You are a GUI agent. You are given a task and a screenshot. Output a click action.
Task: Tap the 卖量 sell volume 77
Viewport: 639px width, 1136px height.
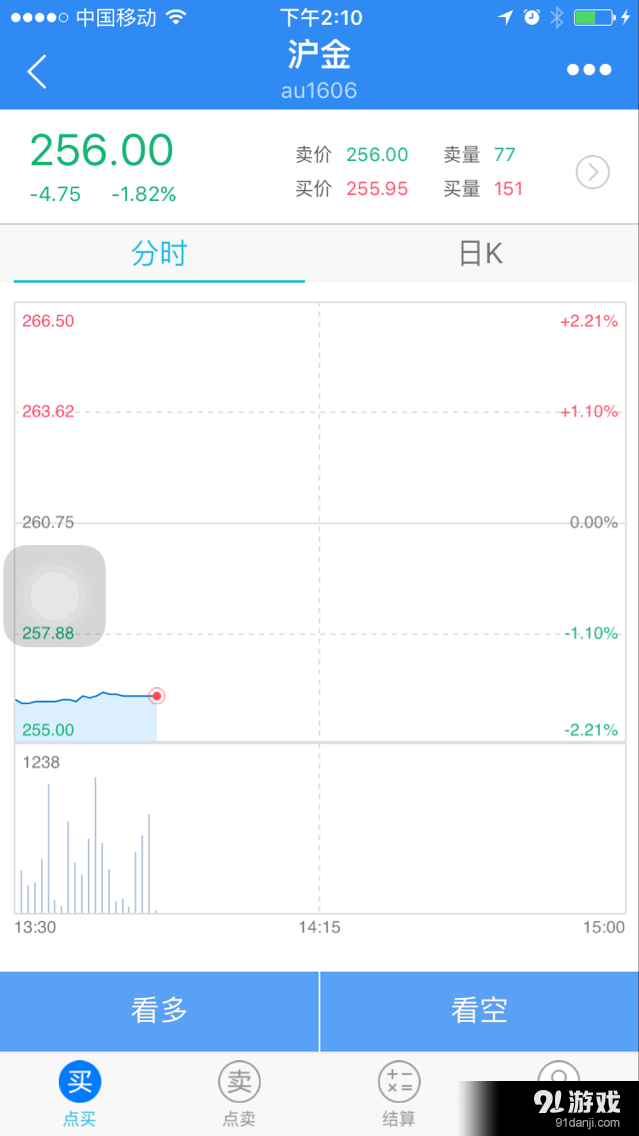[x=505, y=155]
